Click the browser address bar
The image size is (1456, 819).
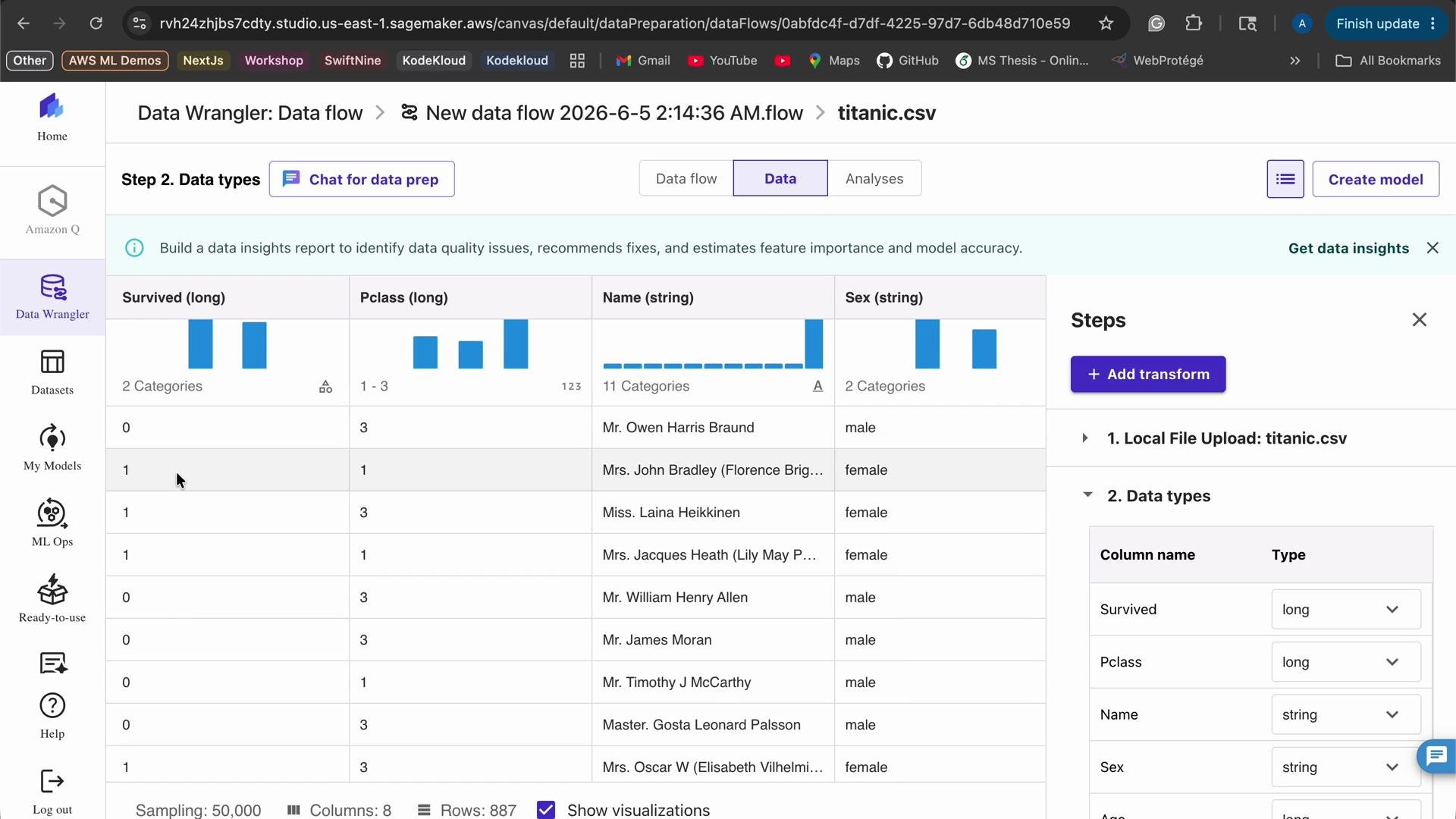(614, 24)
